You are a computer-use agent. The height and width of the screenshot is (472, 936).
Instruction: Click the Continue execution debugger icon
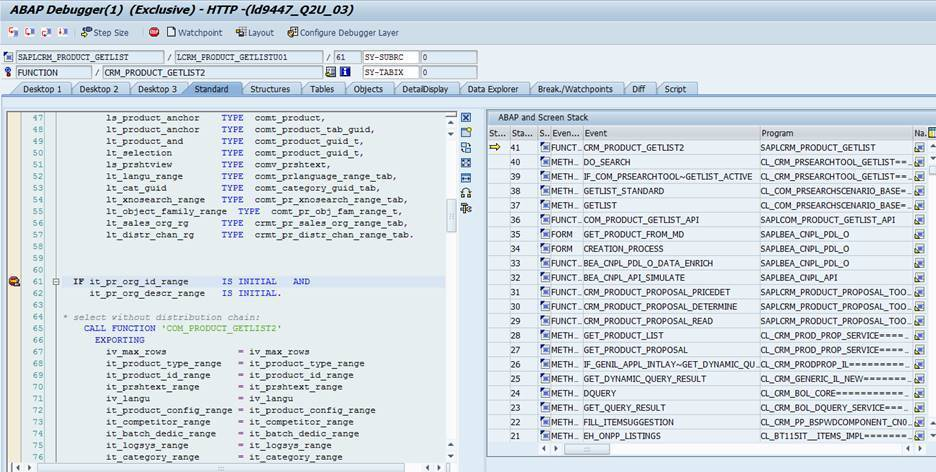click(63, 32)
